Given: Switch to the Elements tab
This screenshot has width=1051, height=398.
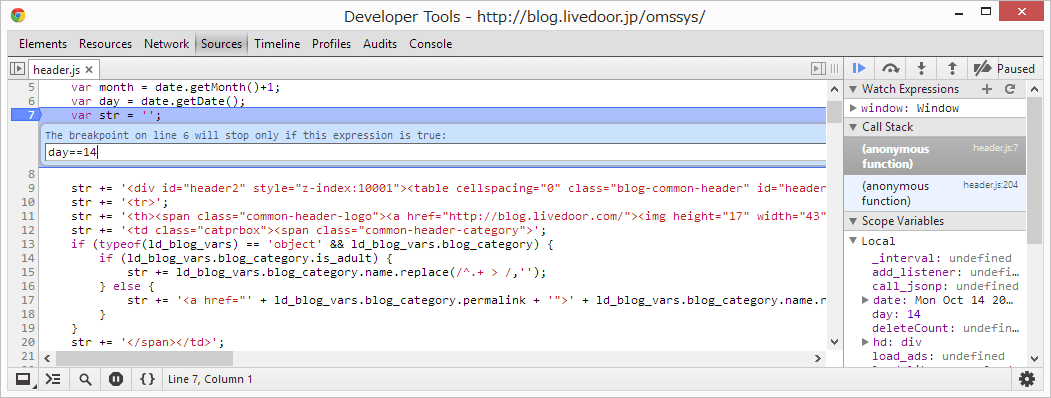Looking at the screenshot, I should coord(43,44).
